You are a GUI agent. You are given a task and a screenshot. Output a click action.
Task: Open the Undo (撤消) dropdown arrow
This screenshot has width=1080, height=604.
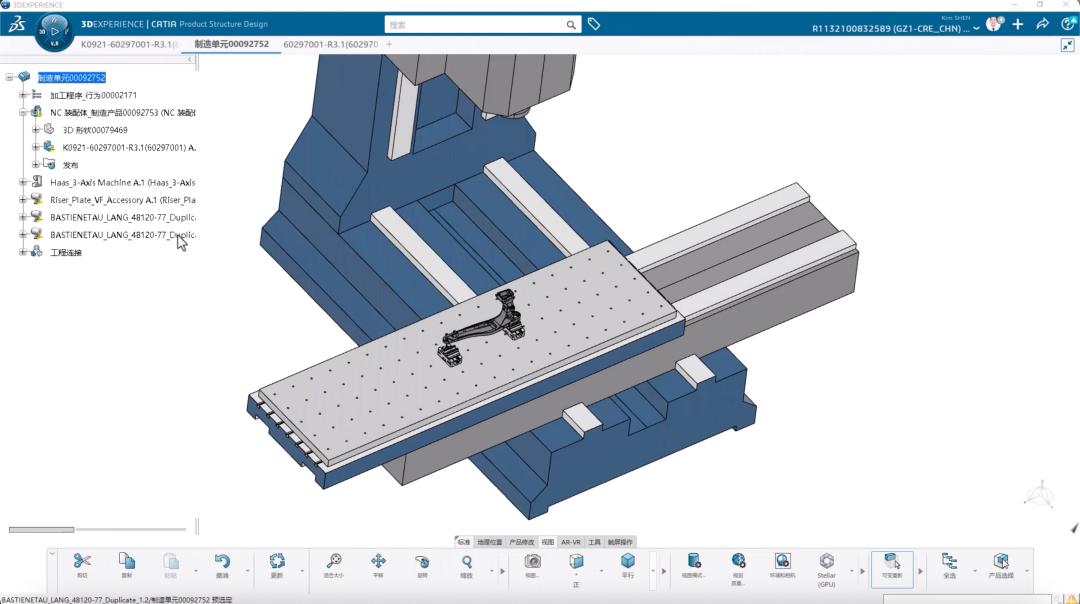coord(247,572)
